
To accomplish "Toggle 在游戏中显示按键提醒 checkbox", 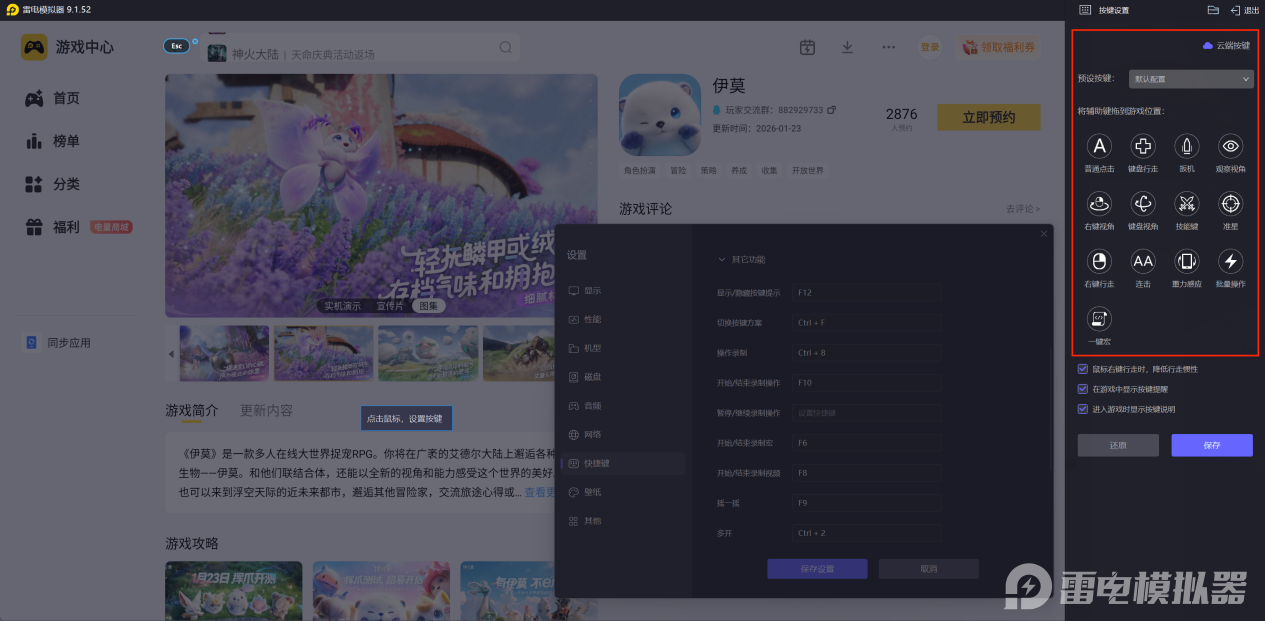I will pos(1083,389).
